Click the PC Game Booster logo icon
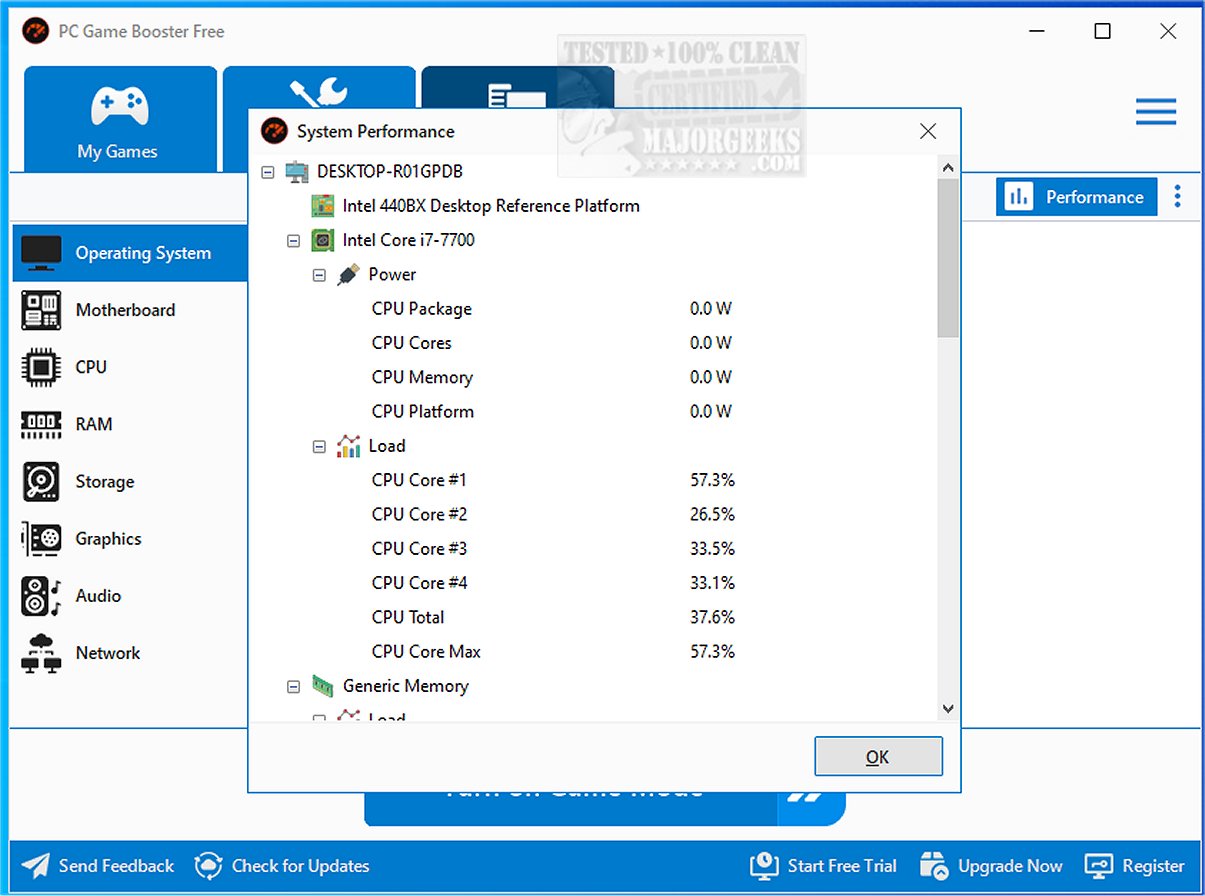The height and width of the screenshot is (896, 1205). (x=35, y=31)
